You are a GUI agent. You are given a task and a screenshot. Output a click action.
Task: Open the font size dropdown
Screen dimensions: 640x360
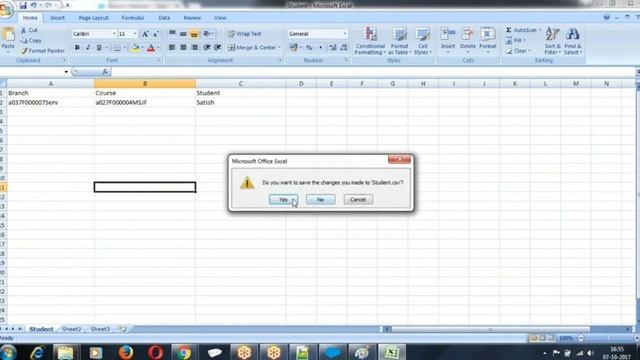point(135,34)
